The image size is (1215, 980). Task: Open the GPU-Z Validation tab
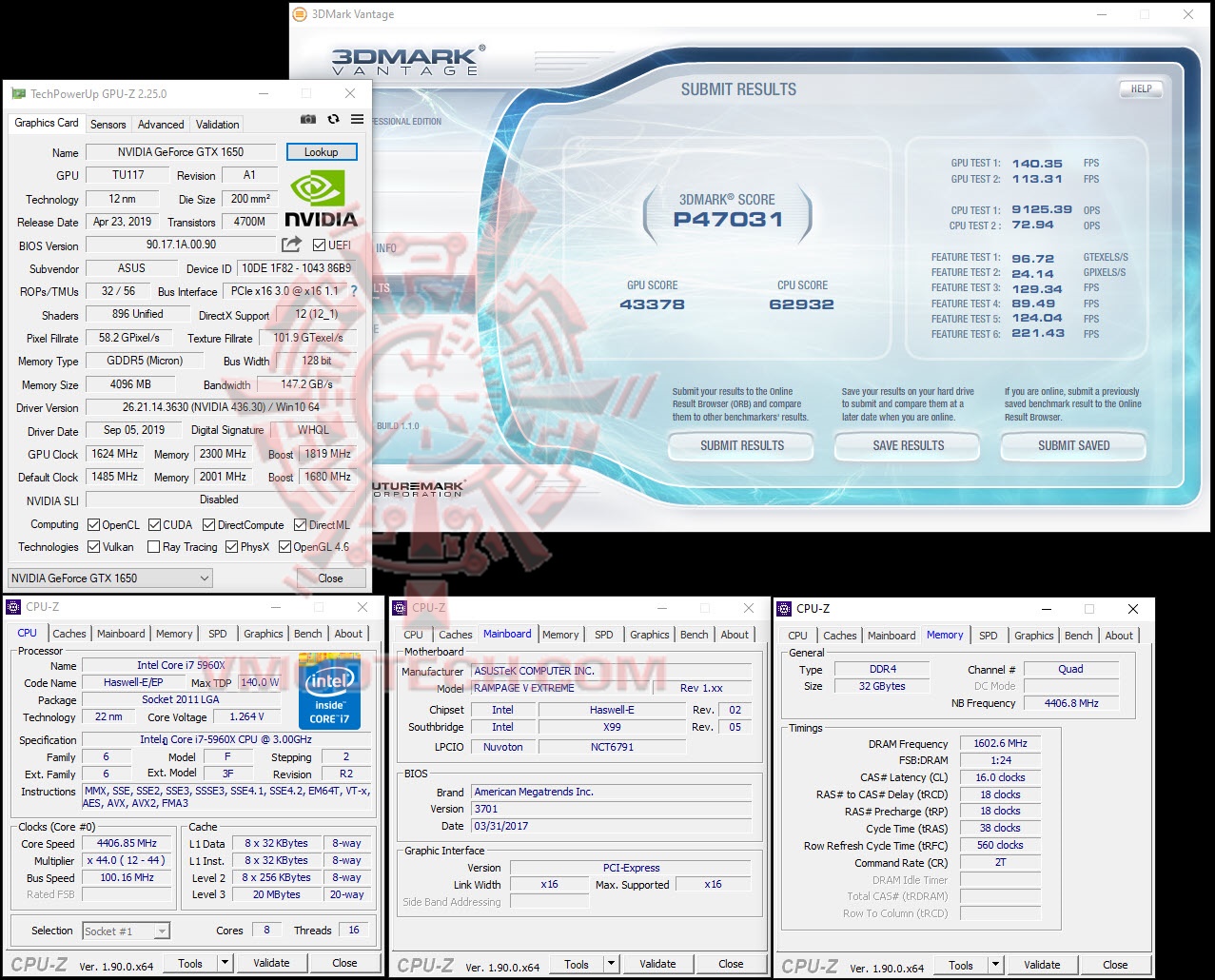click(x=218, y=124)
